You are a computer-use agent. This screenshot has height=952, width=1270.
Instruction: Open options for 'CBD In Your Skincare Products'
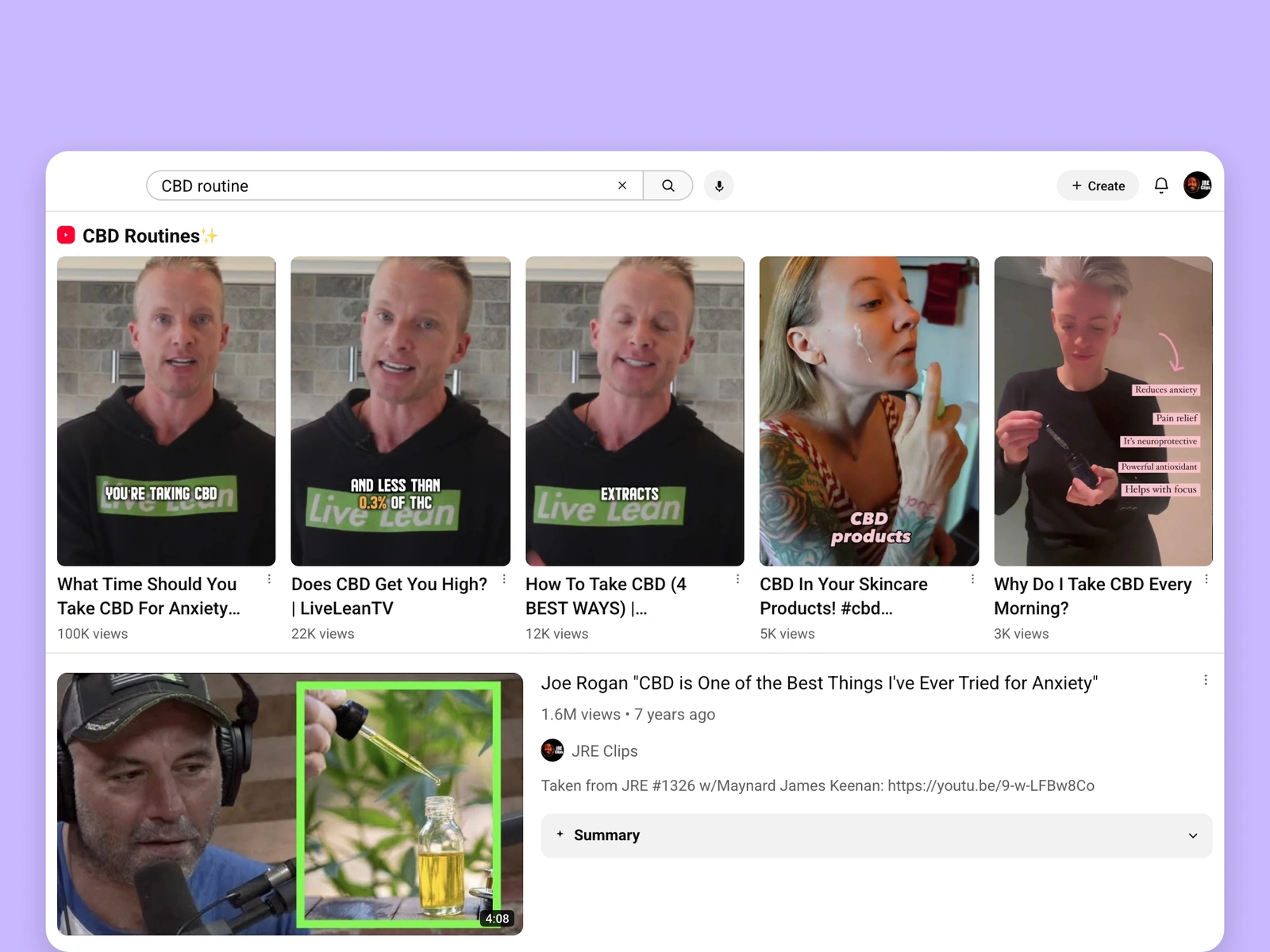pos(972,580)
